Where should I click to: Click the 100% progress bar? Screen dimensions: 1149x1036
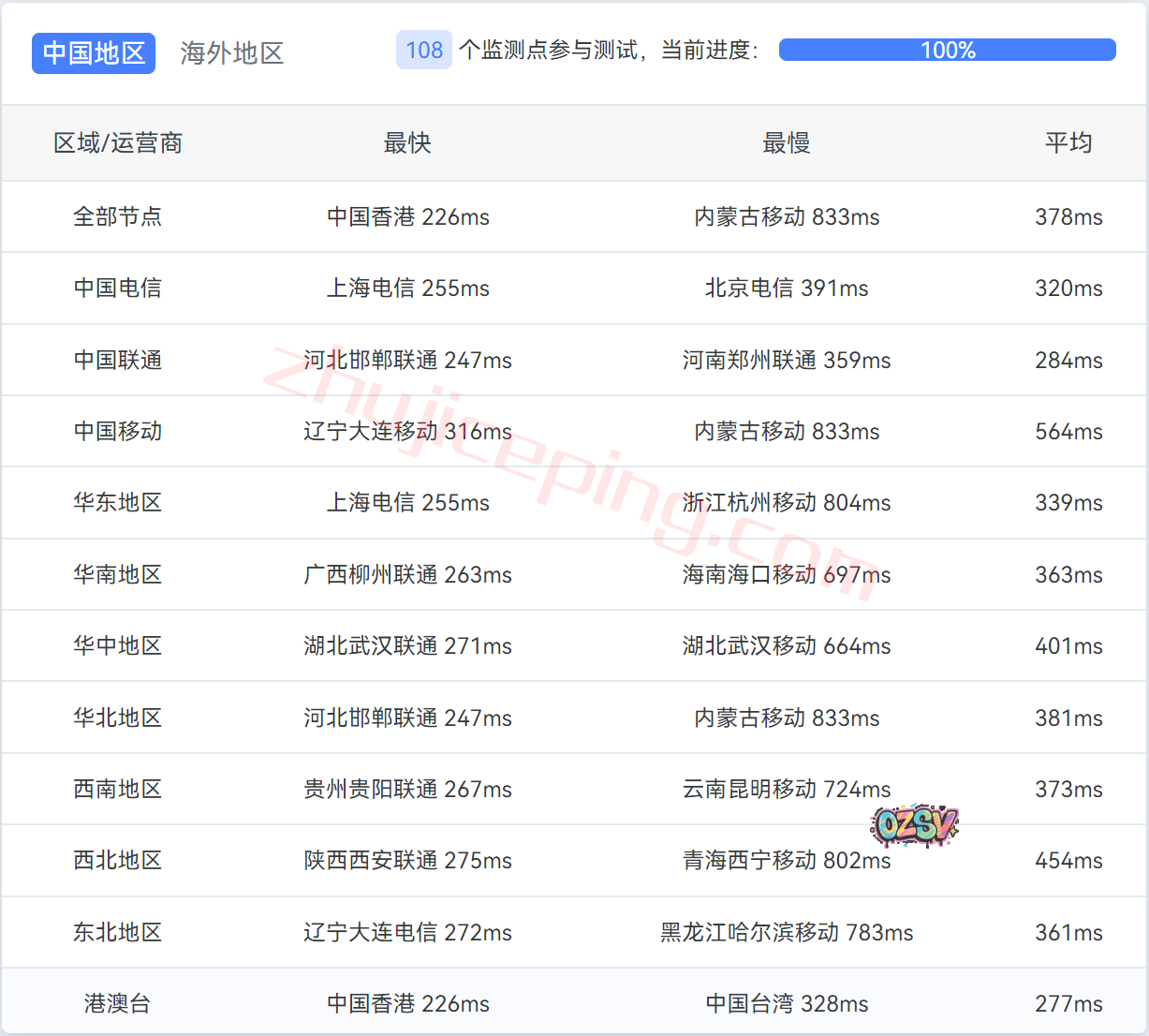(x=947, y=50)
